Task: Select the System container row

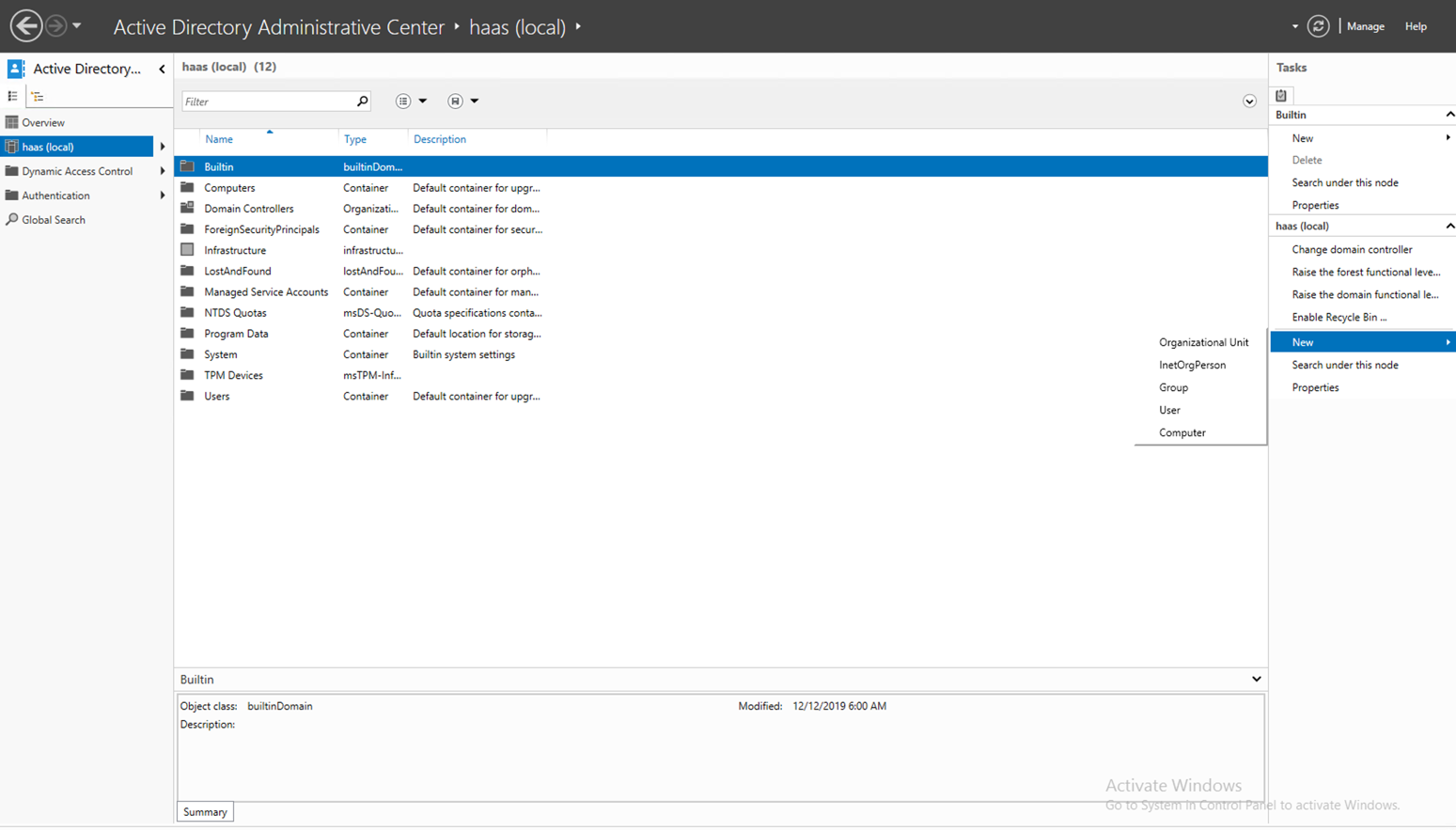Action: tap(721, 354)
